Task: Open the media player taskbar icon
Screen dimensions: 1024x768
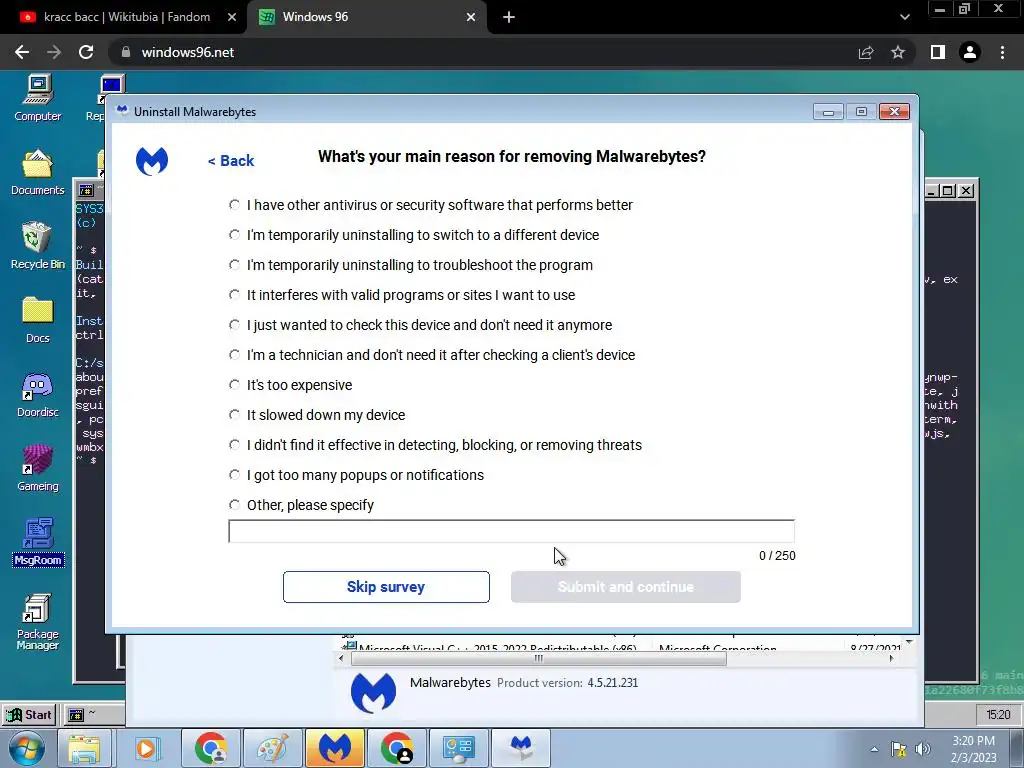Action: 146,748
